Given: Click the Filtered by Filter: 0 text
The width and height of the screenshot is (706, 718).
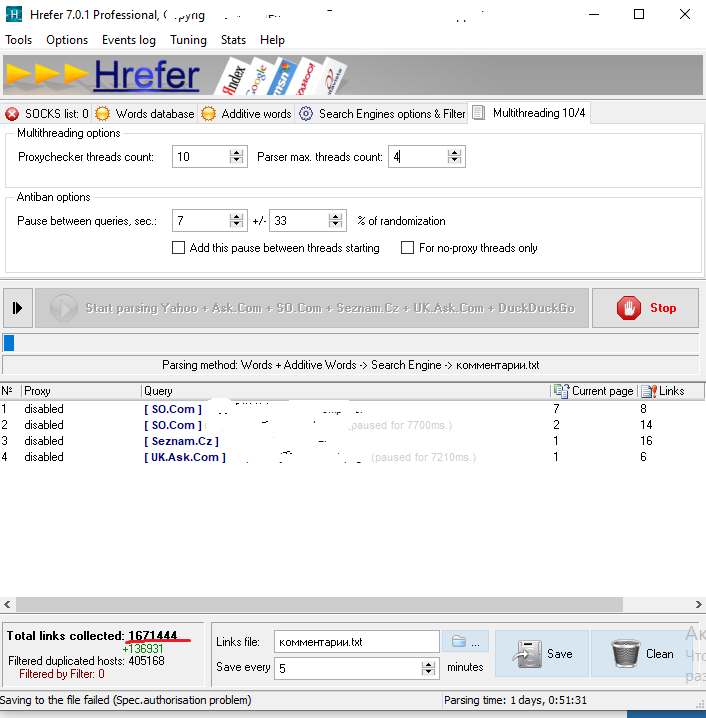Looking at the screenshot, I should pyautogui.click(x=62, y=674).
